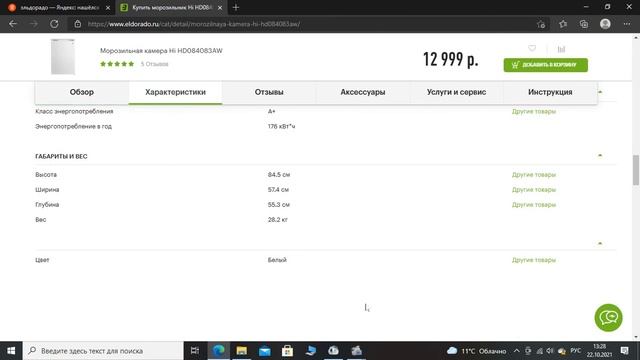Viewport: 640px width, 360px height.
Task: Click the page vertical scrollbar thumb
Action: [x=636, y=170]
